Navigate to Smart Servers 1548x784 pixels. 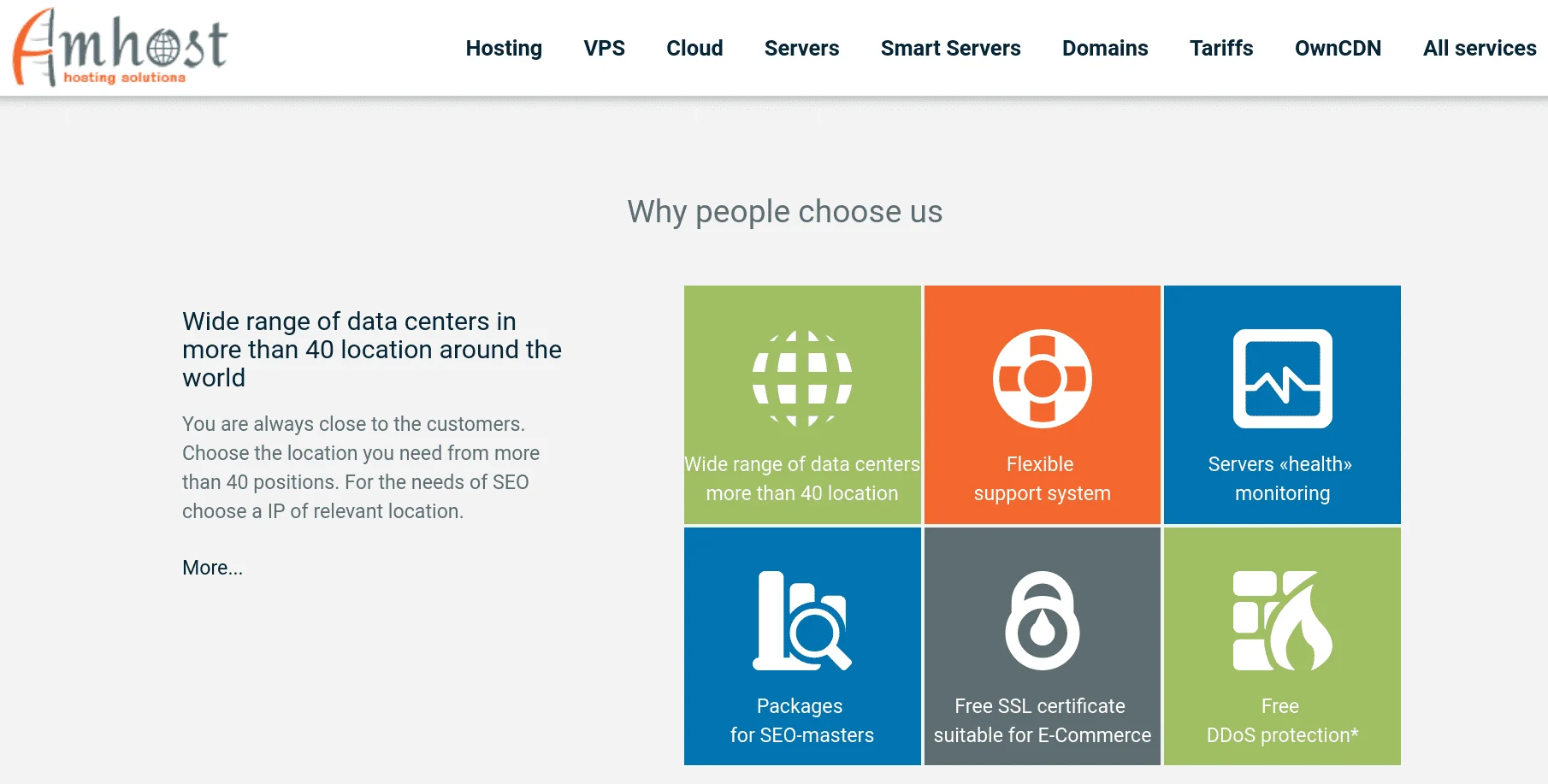pyautogui.click(x=950, y=48)
